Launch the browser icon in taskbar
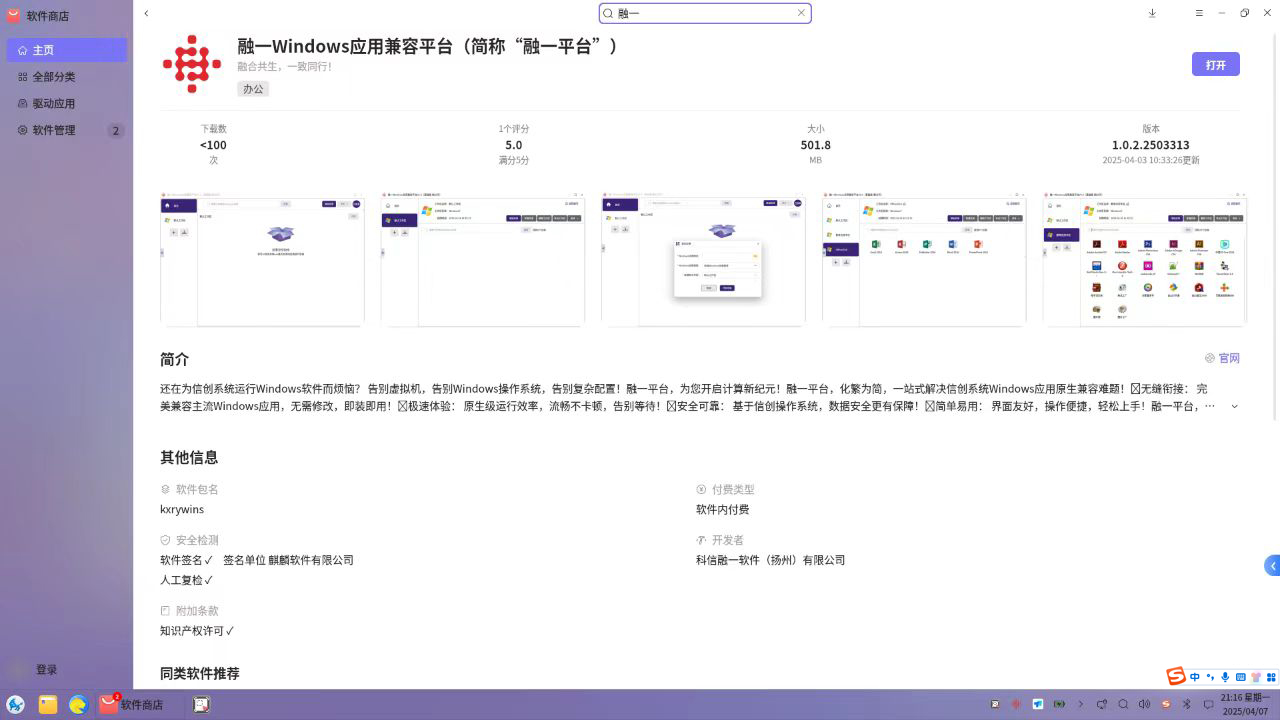The width and height of the screenshot is (1280, 720). point(78,705)
